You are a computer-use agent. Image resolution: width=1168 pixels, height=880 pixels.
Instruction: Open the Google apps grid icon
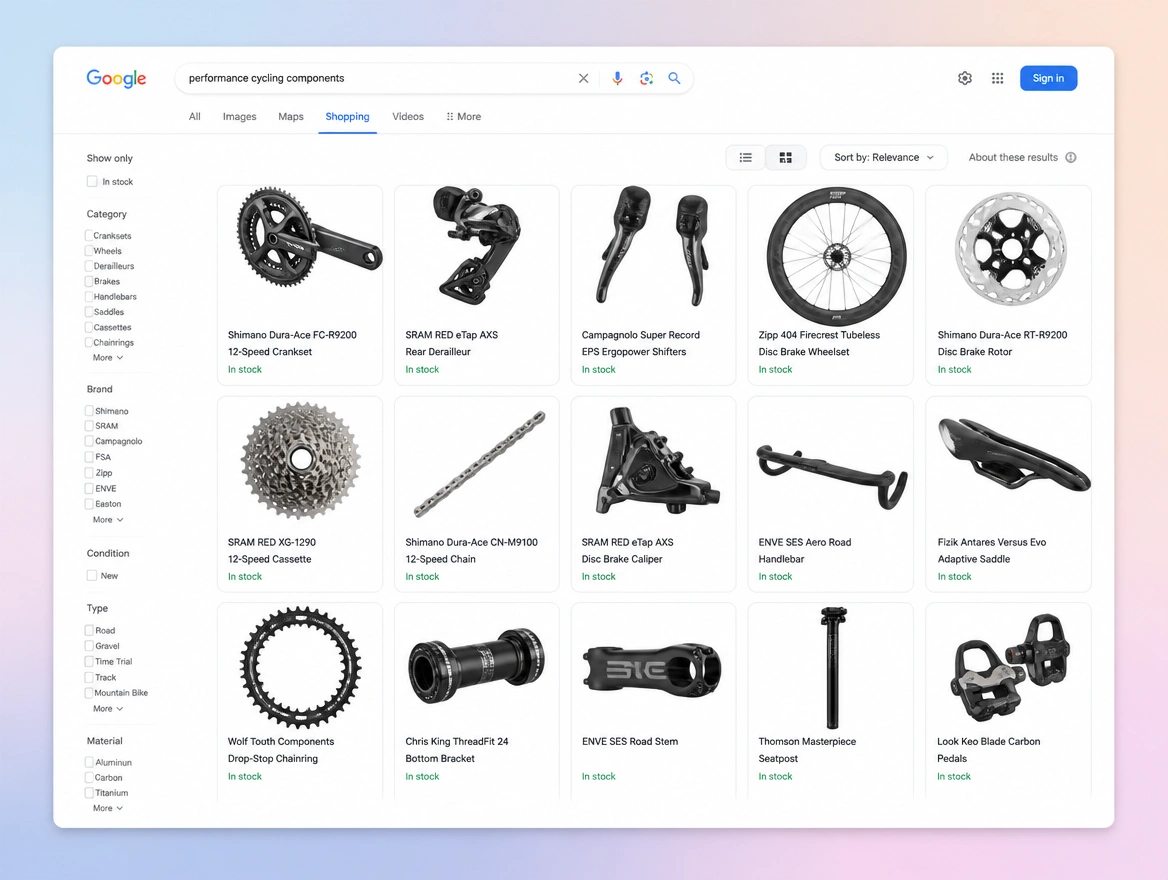click(x=997, y=78)
